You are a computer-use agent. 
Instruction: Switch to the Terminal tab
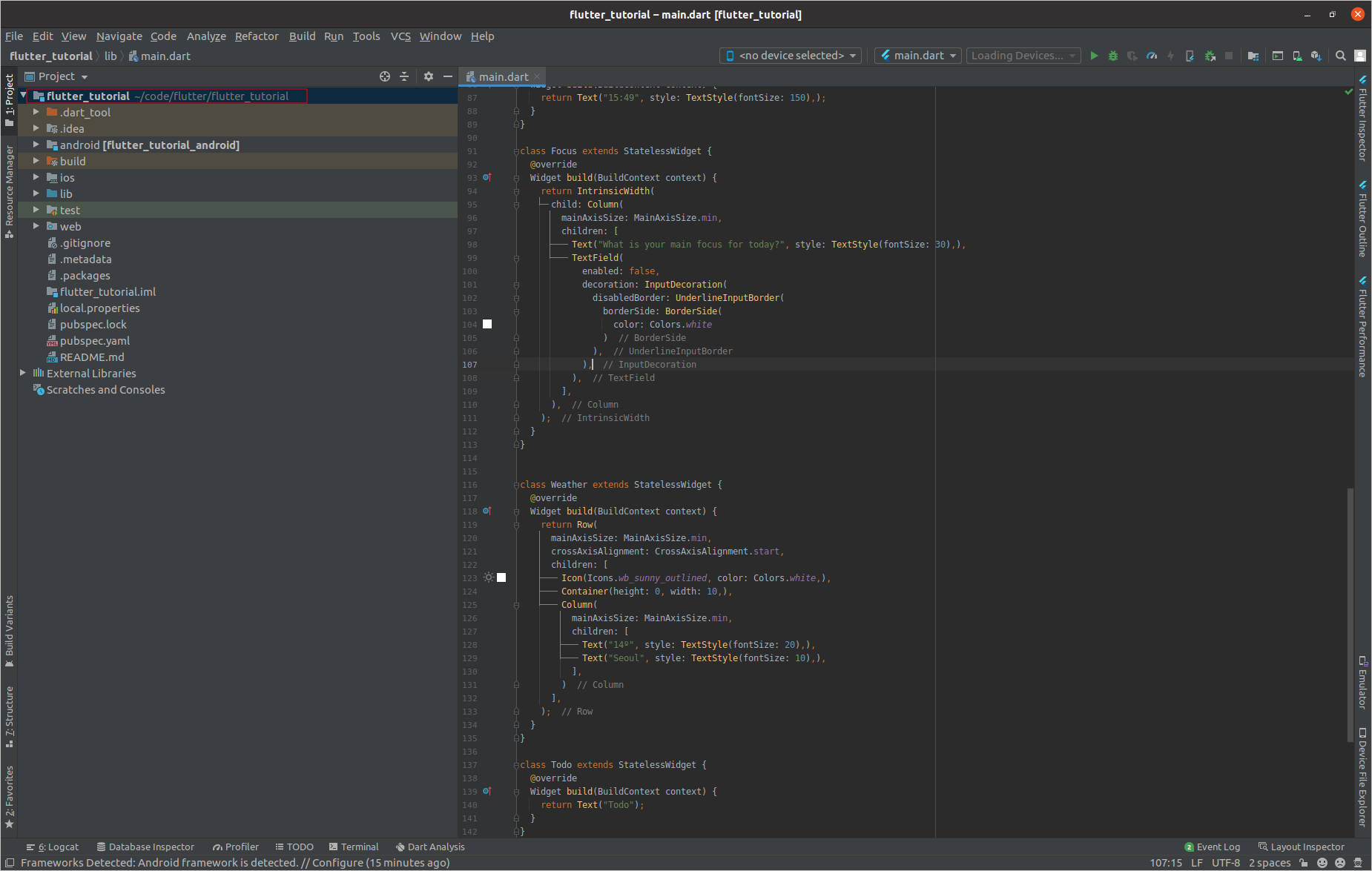354,847
